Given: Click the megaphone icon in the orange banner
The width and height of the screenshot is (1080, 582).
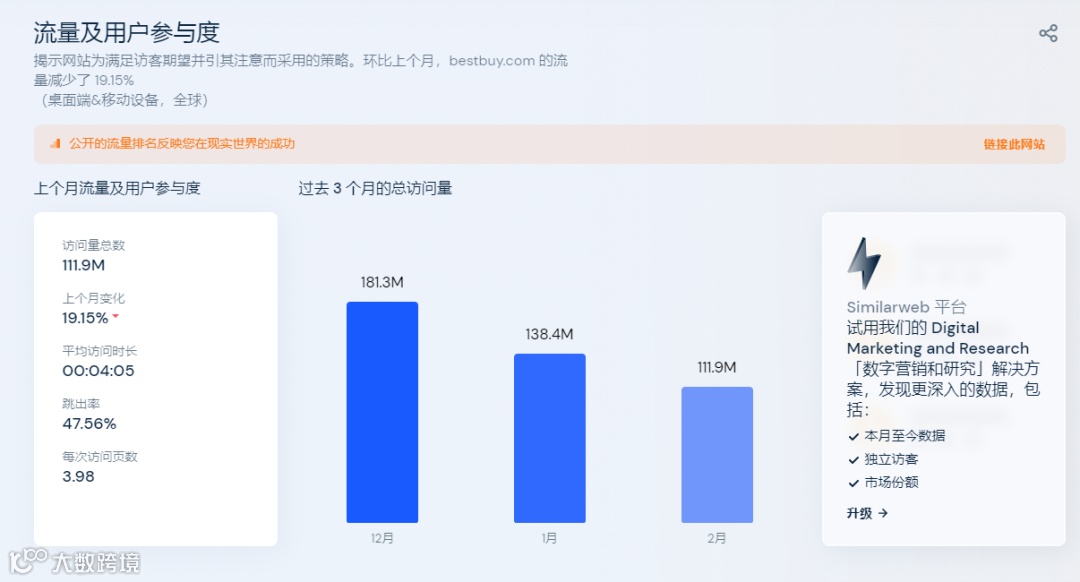Looking at the screenshot, I should point(55,144).
